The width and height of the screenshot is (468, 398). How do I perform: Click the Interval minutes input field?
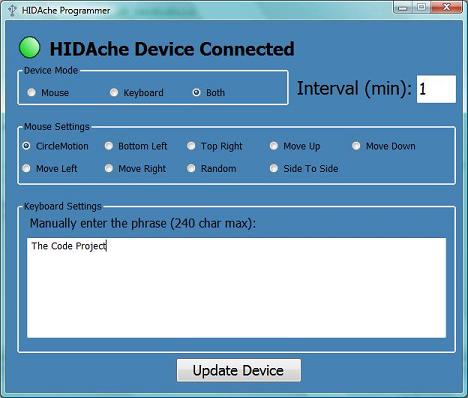click(x=436, y=89)
